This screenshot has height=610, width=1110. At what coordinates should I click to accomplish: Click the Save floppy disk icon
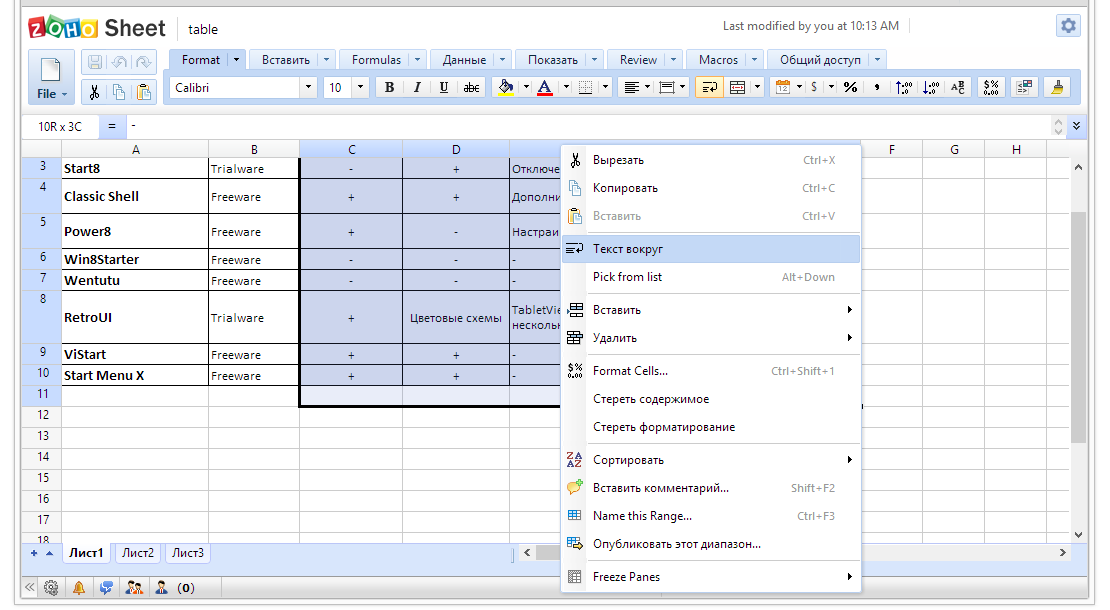(94, 62)
